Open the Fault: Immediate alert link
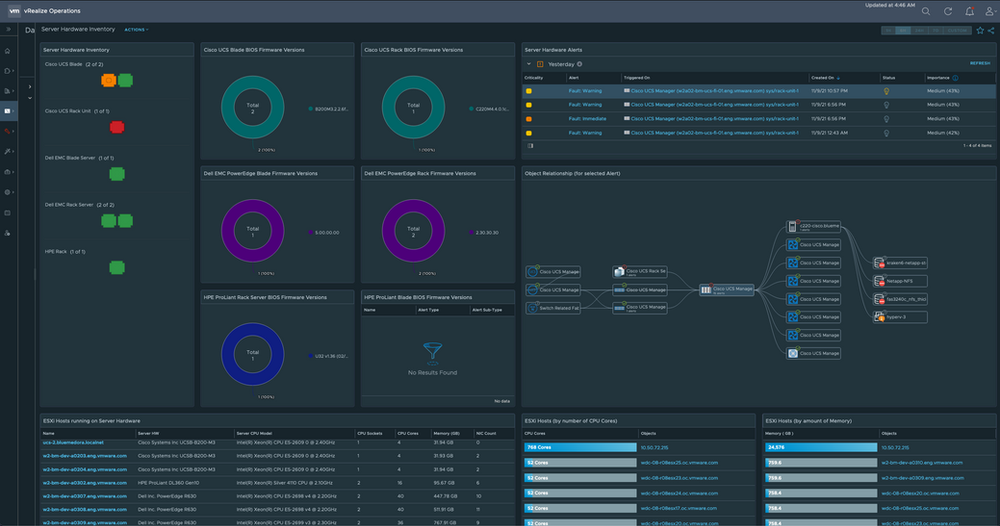The width and height of the screenshot is (1000, 526). click(585, 118)
